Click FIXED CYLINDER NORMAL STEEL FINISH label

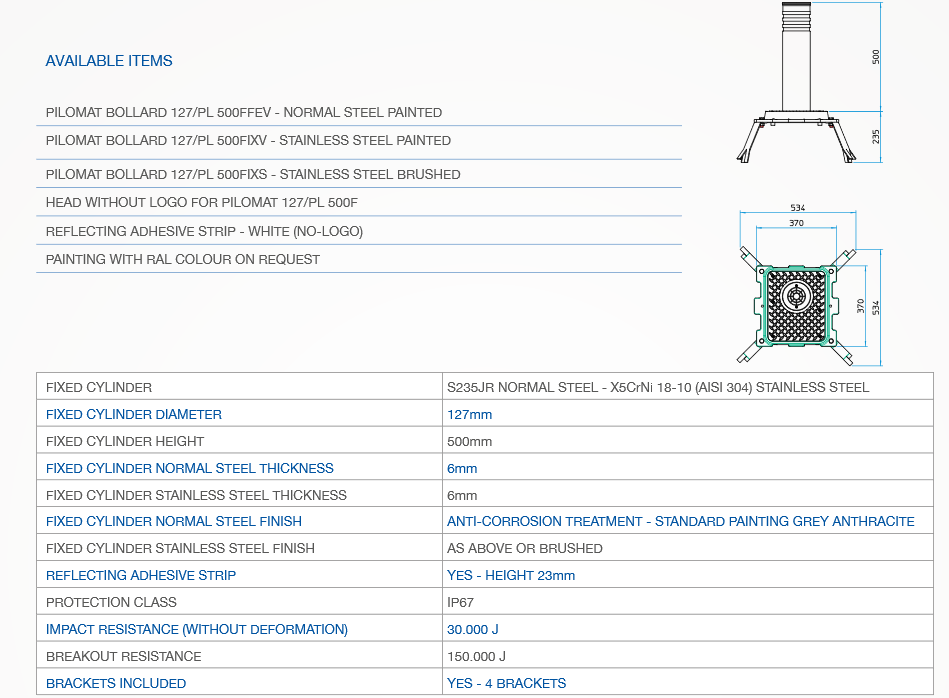(x=174, y=521)
